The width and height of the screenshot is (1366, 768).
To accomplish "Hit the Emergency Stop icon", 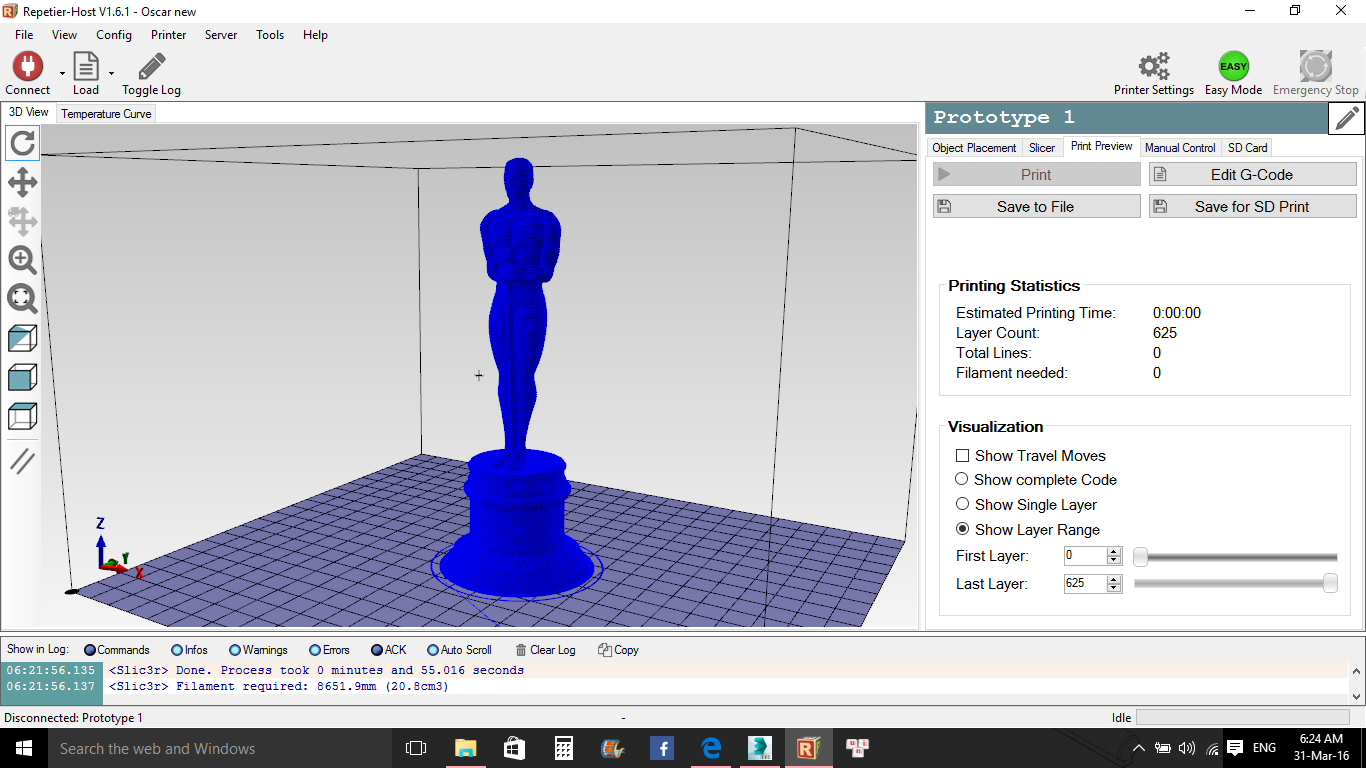I will click(x=1315, y=66).
